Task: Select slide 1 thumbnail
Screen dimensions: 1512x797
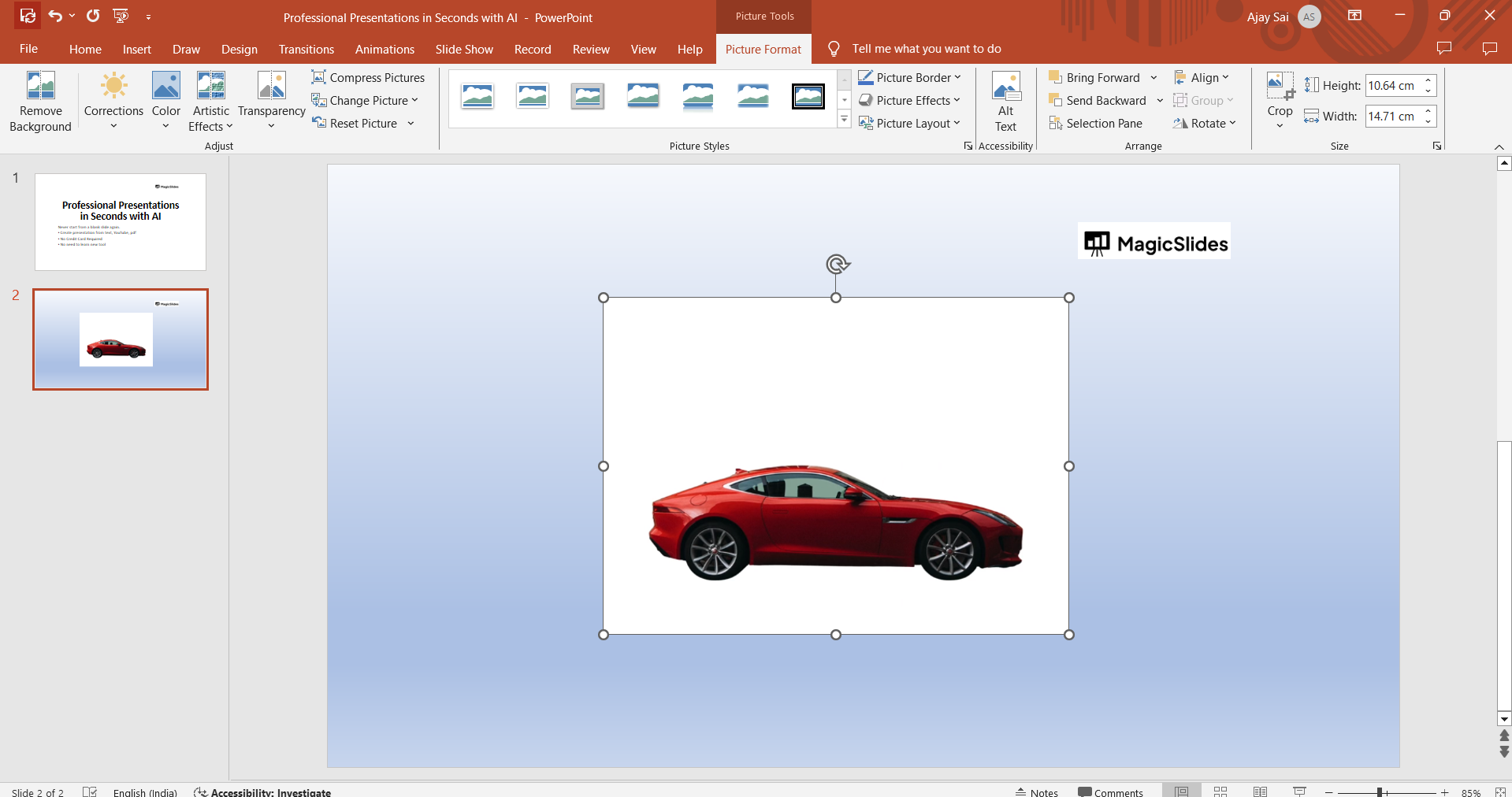Action: point(121,222)
